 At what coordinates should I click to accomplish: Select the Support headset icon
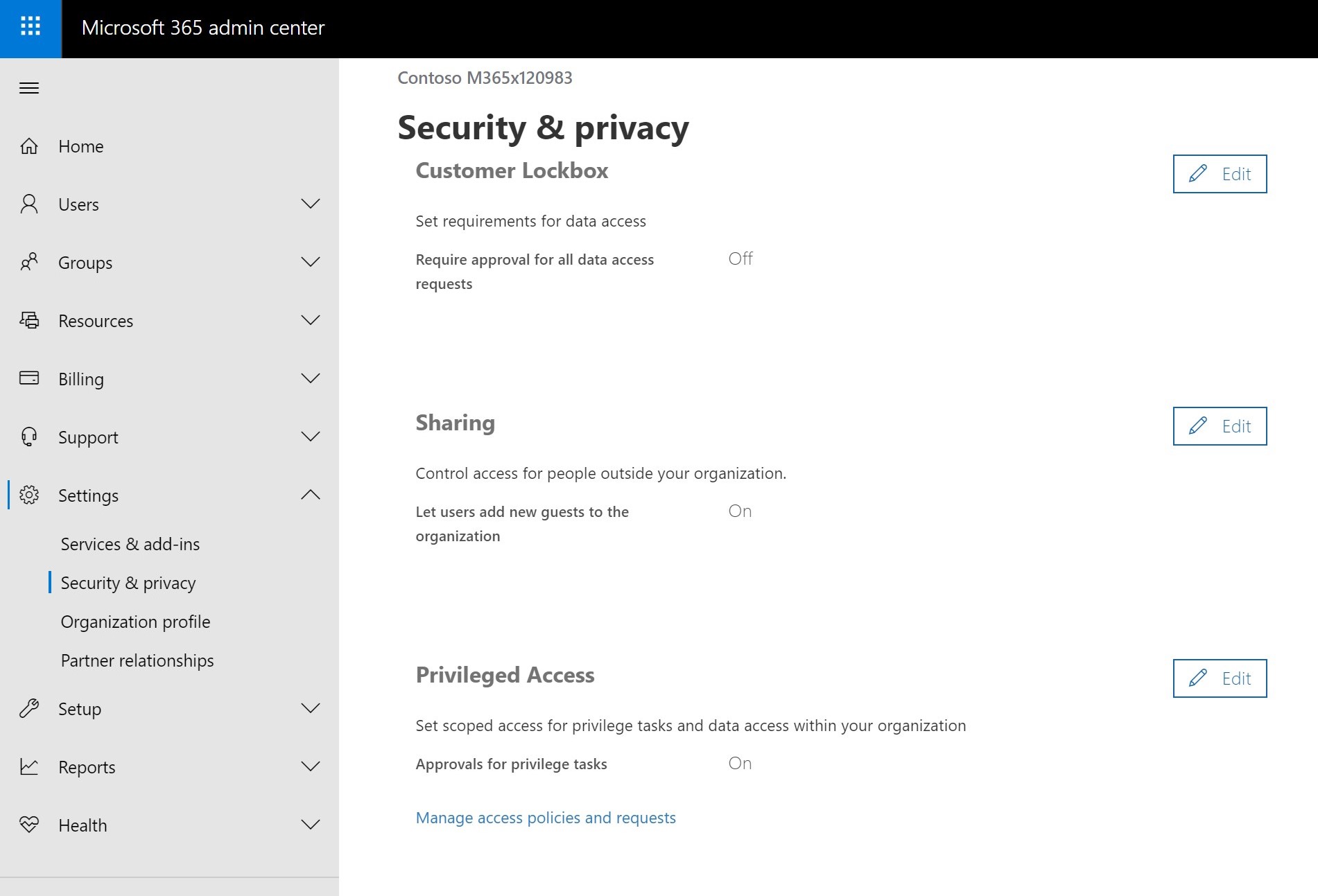(29, 437)
